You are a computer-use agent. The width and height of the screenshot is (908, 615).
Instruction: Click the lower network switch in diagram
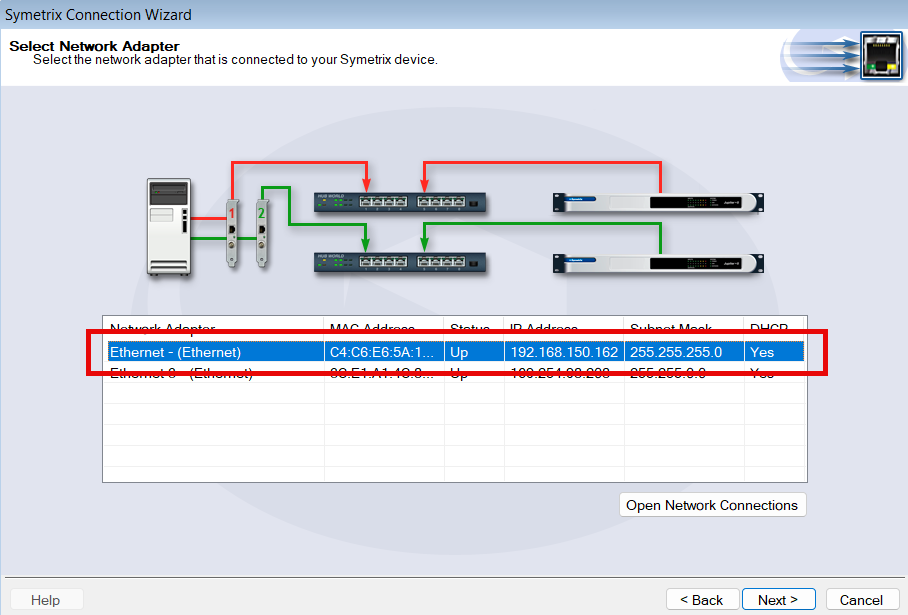(x=400, y=262)
